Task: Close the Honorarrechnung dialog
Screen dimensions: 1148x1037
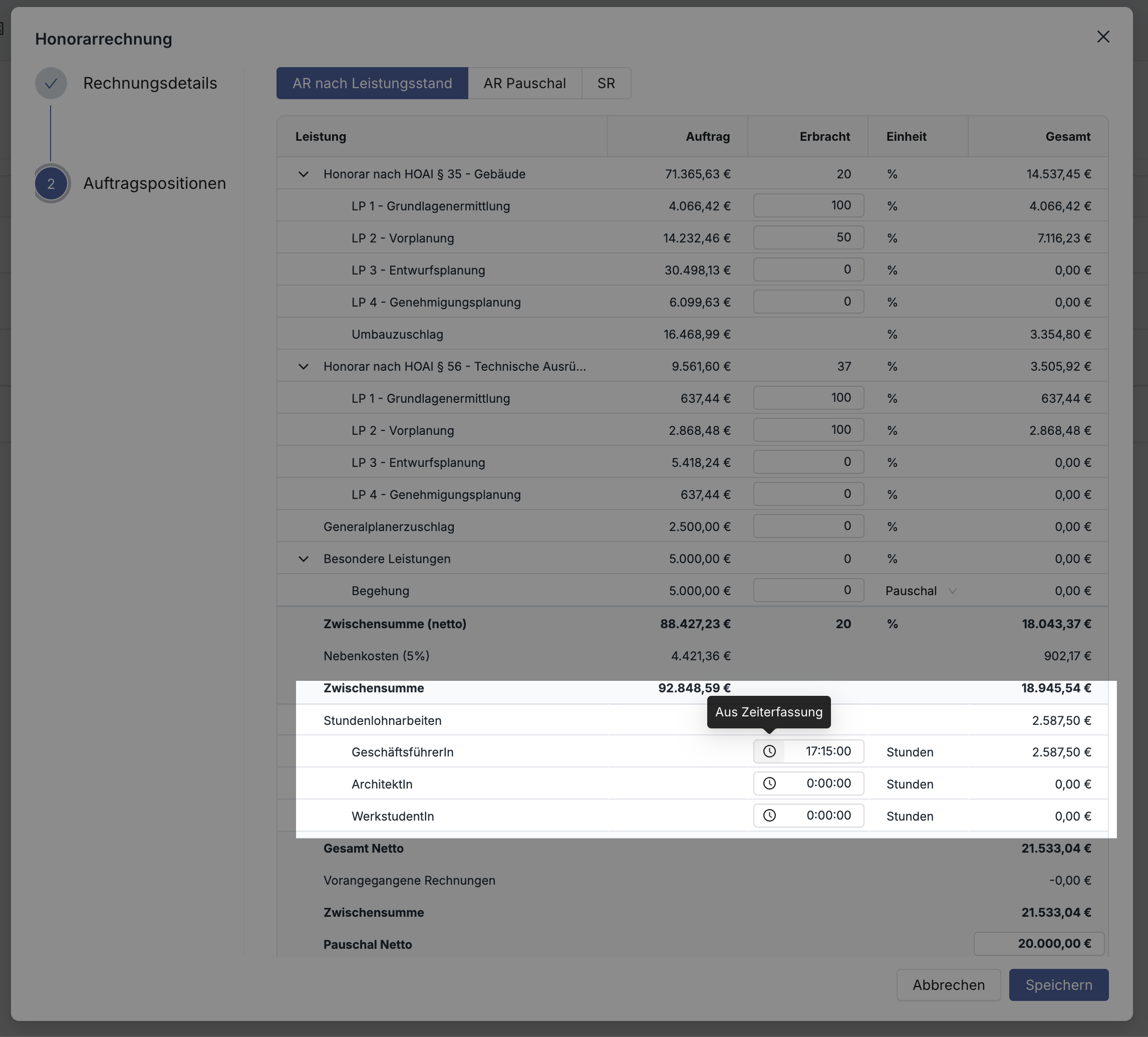Action: [1103, 37]
